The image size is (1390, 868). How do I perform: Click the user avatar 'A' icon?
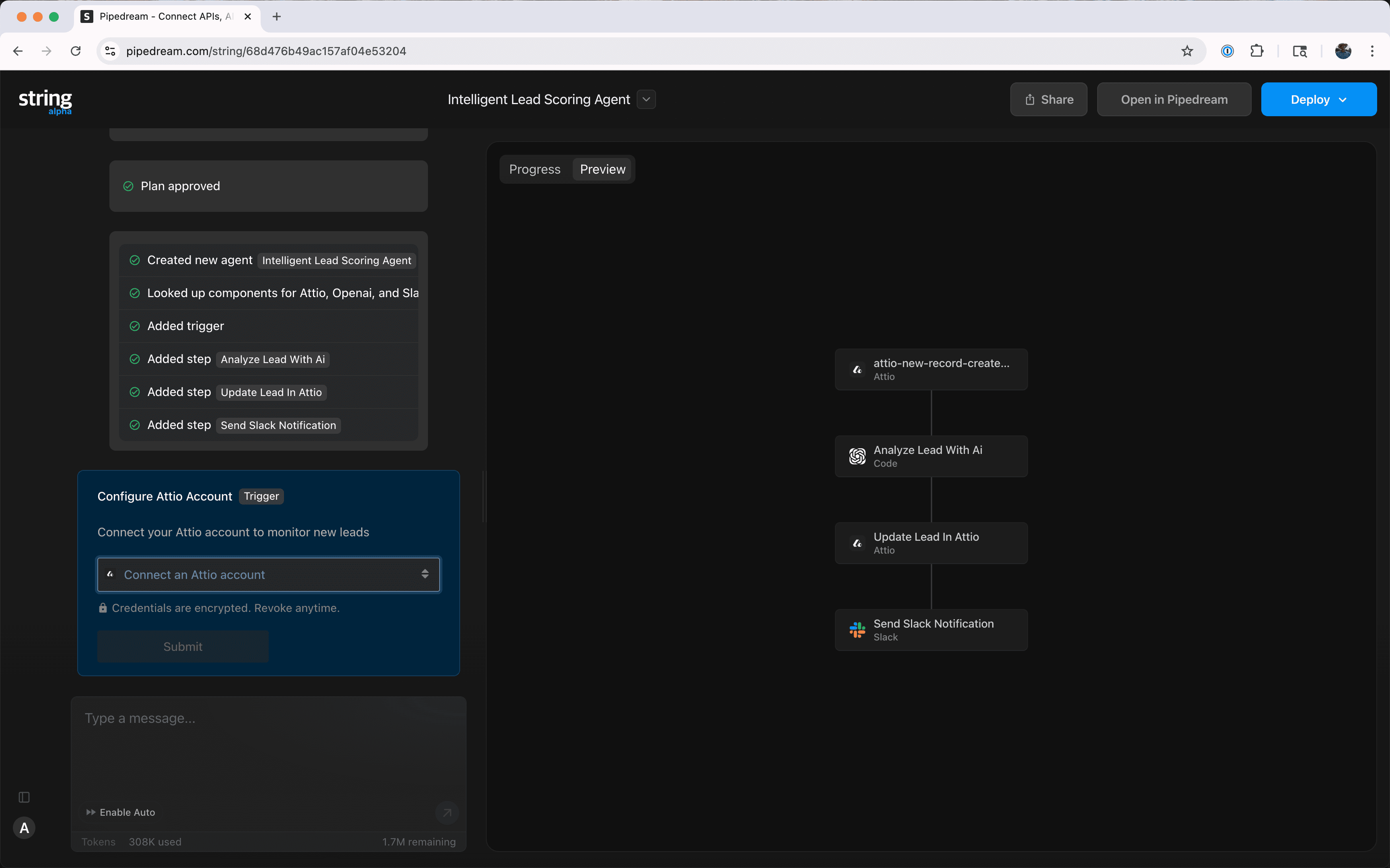[24, 828]
